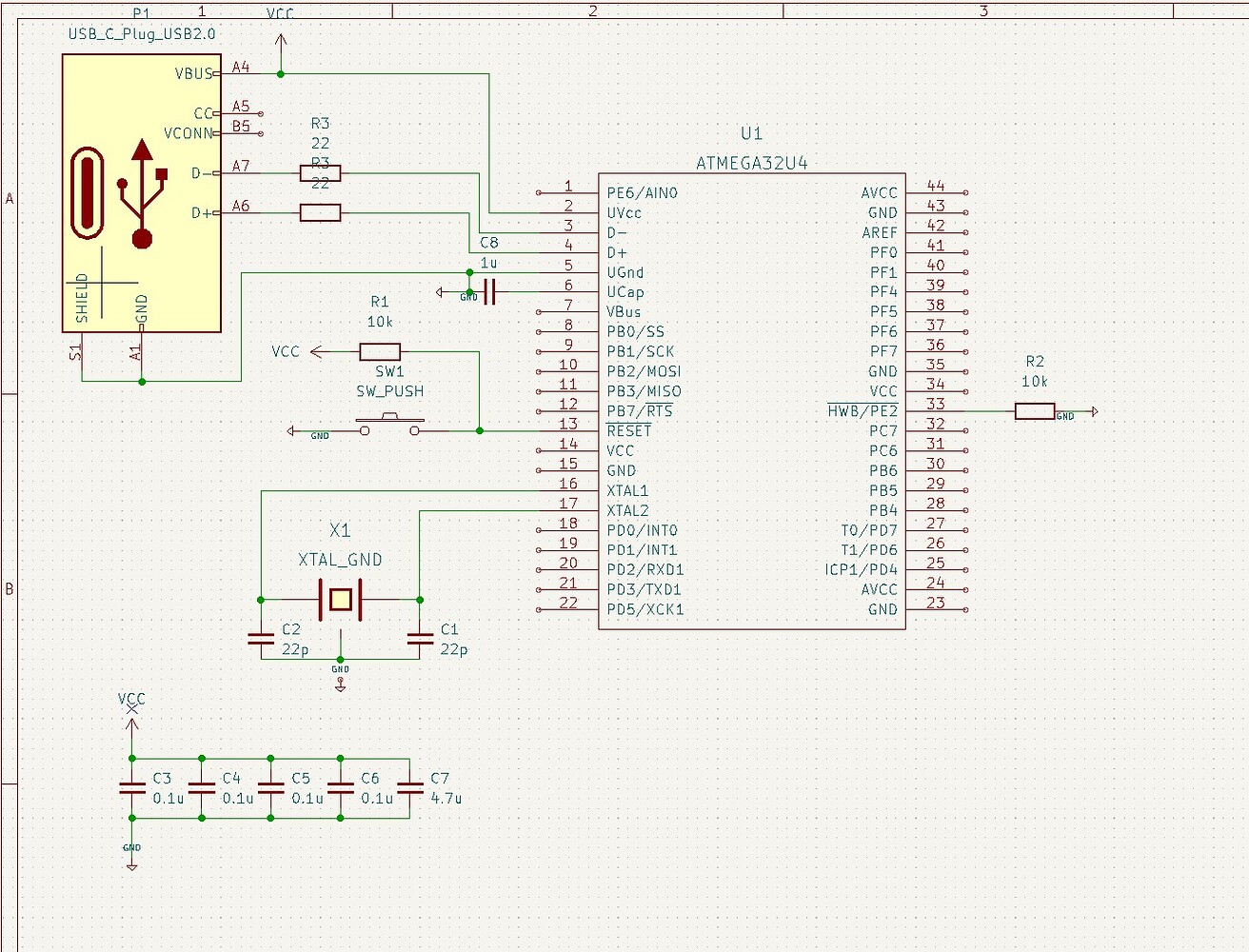Select the R1 10k pull-up resistor symbol
1249x952 pixels.
[x=380, y=351]
